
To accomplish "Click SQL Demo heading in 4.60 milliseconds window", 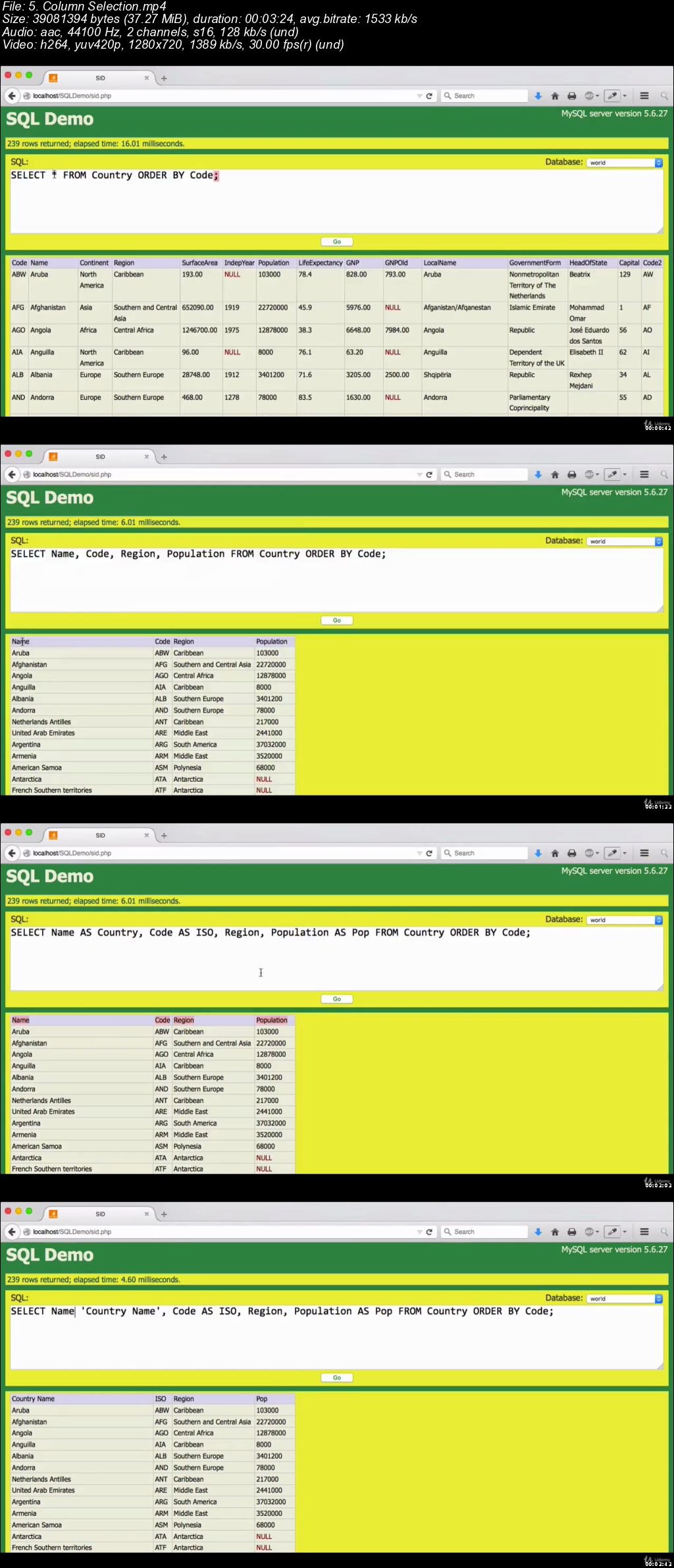I will pyautogui.click(x=50, y=1255).
